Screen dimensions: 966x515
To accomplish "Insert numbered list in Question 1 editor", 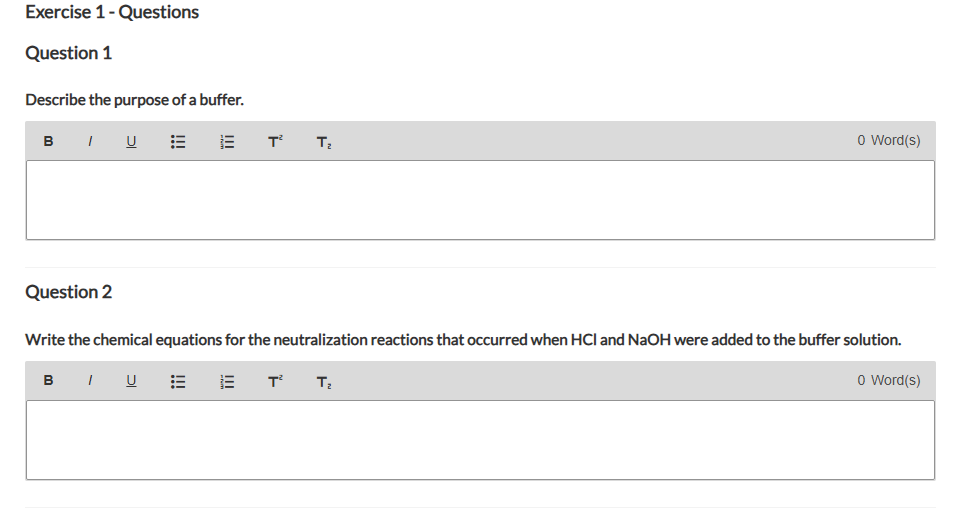I will point(227,142).
